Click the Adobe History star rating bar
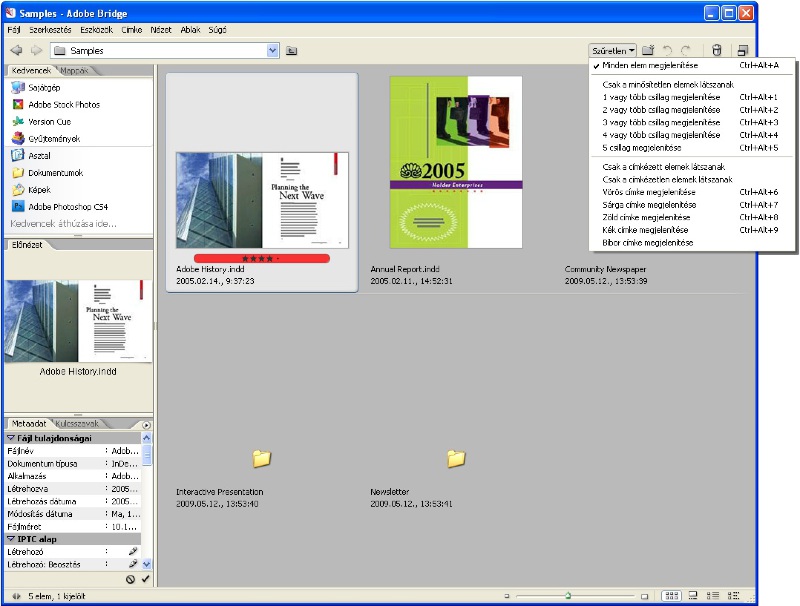This screenshot has width=800, height=606. click(262, 259)
